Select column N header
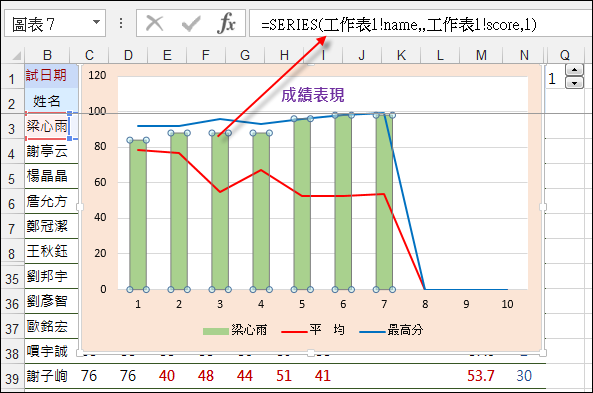Viewport: 593px width, 393px height. [x=524, y=56]
